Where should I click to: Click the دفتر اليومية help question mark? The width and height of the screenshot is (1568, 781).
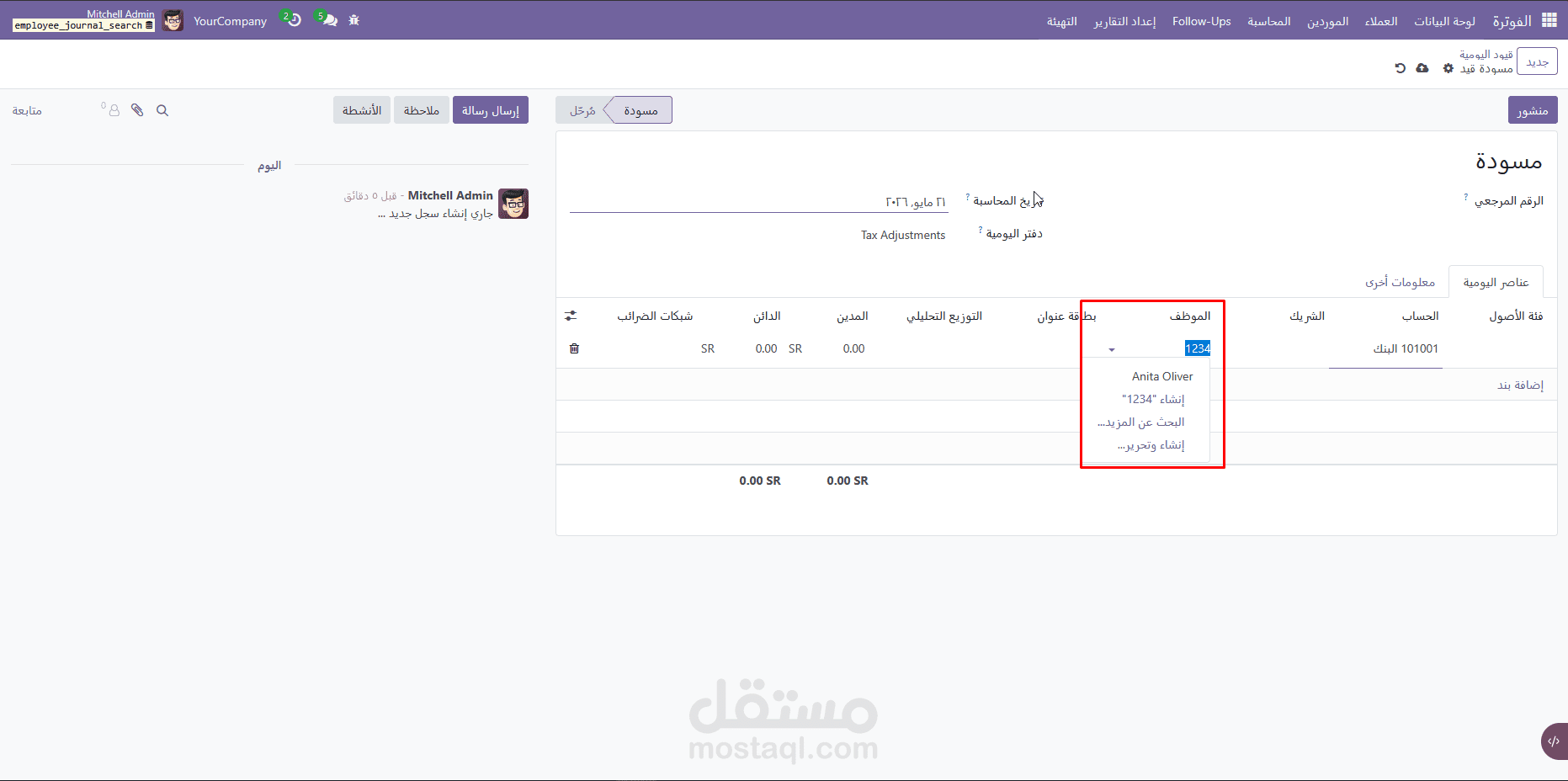point(981,230)
